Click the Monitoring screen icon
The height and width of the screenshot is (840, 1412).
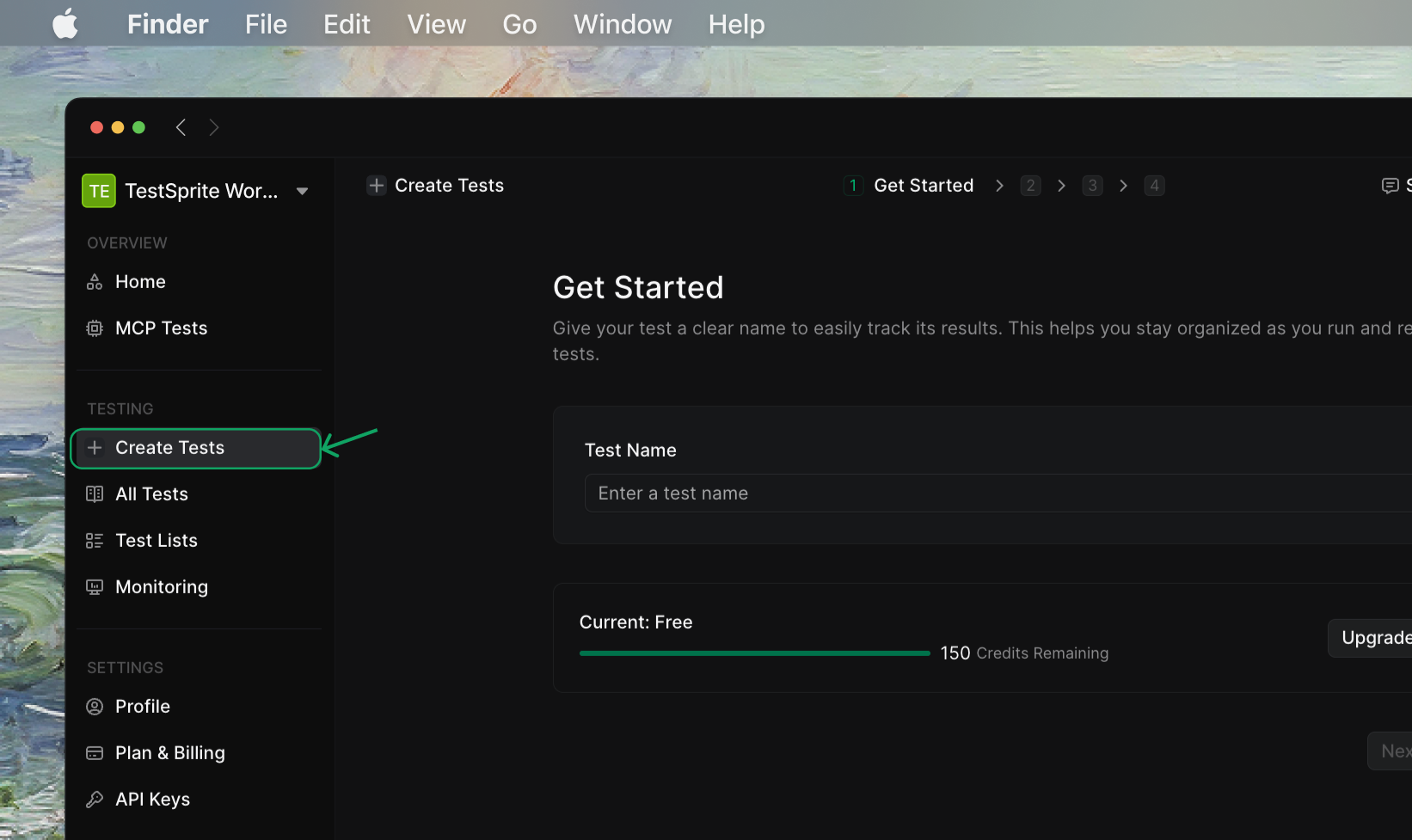point(95,587)
